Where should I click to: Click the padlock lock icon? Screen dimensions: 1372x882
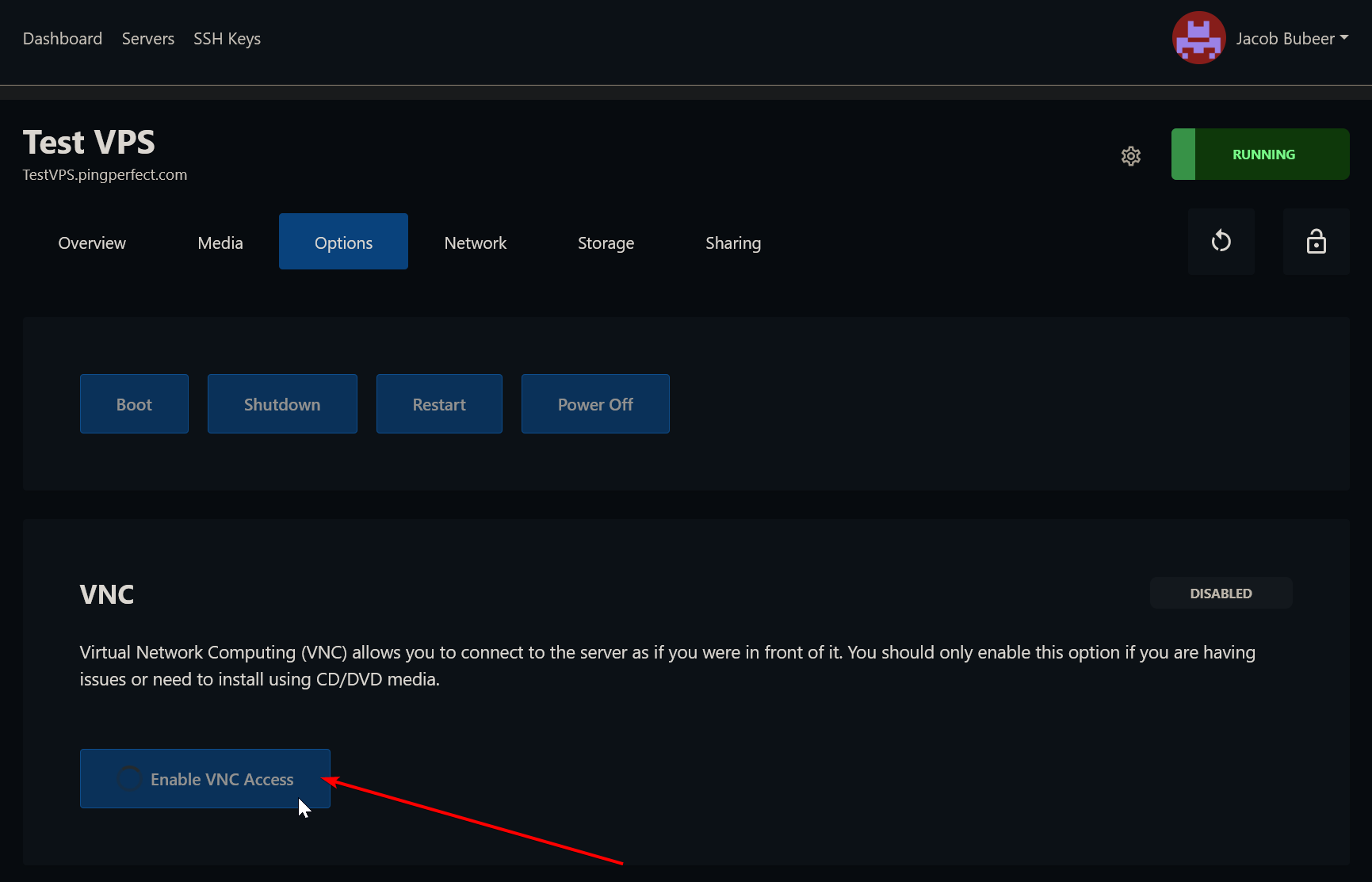(x=1316, y=241)
